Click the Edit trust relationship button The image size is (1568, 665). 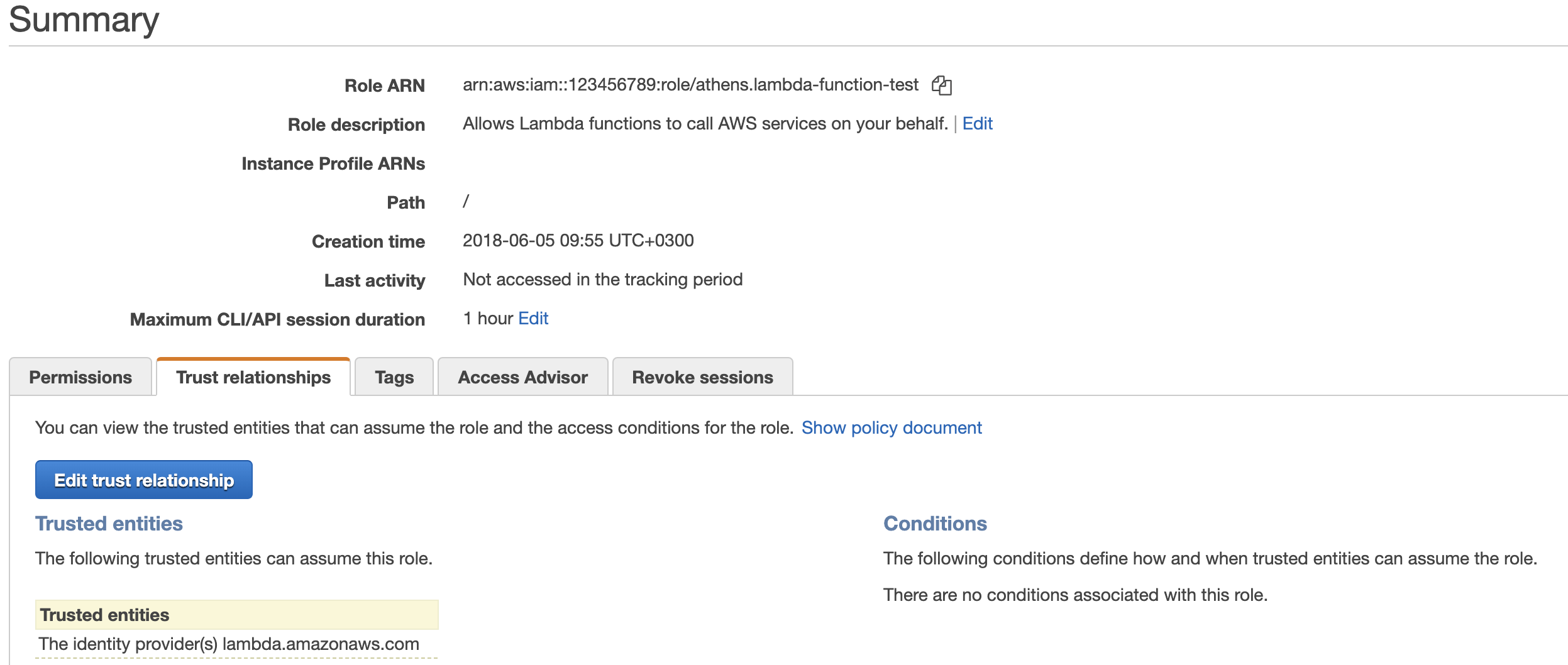144,480
